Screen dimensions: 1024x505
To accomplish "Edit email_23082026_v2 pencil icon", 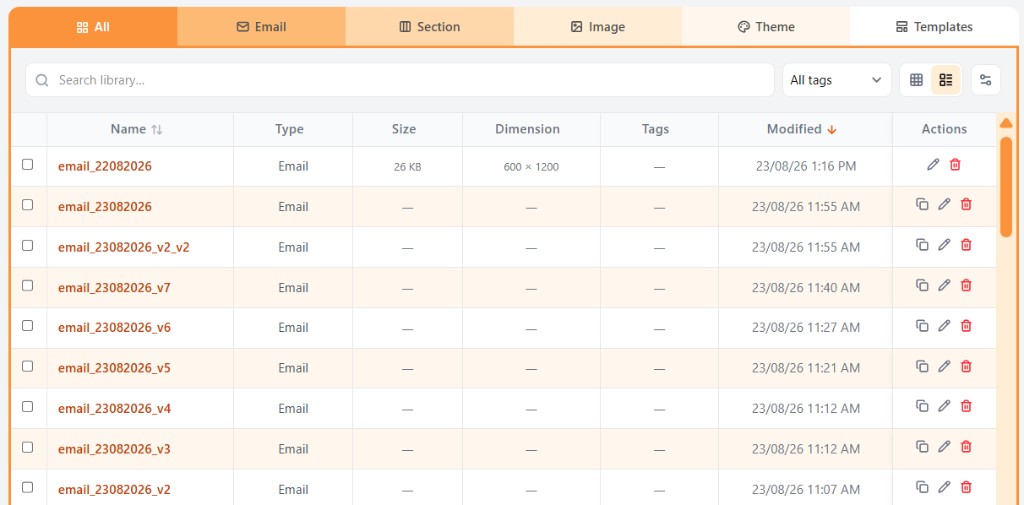I will pos(944,487).
